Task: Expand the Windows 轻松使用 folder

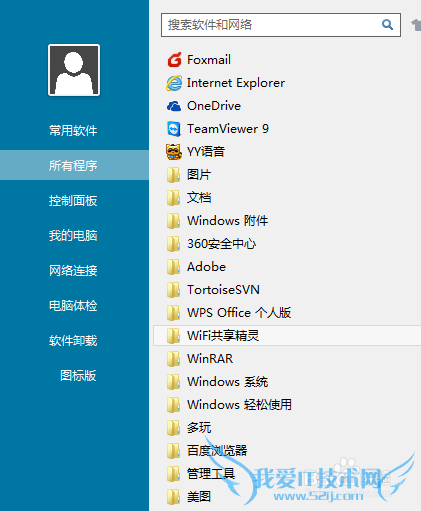Action: 239,405
